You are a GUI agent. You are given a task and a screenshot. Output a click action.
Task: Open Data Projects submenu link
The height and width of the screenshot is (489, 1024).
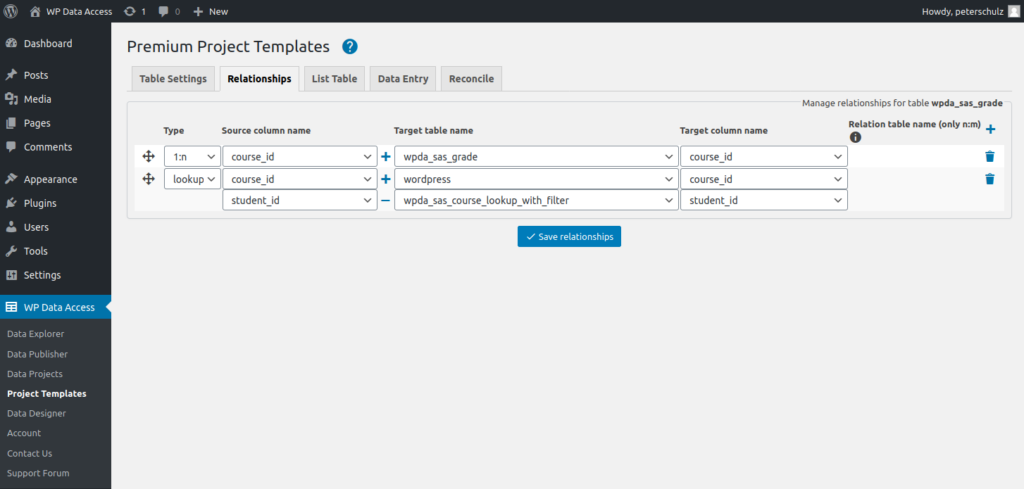(x=35, y=374)
